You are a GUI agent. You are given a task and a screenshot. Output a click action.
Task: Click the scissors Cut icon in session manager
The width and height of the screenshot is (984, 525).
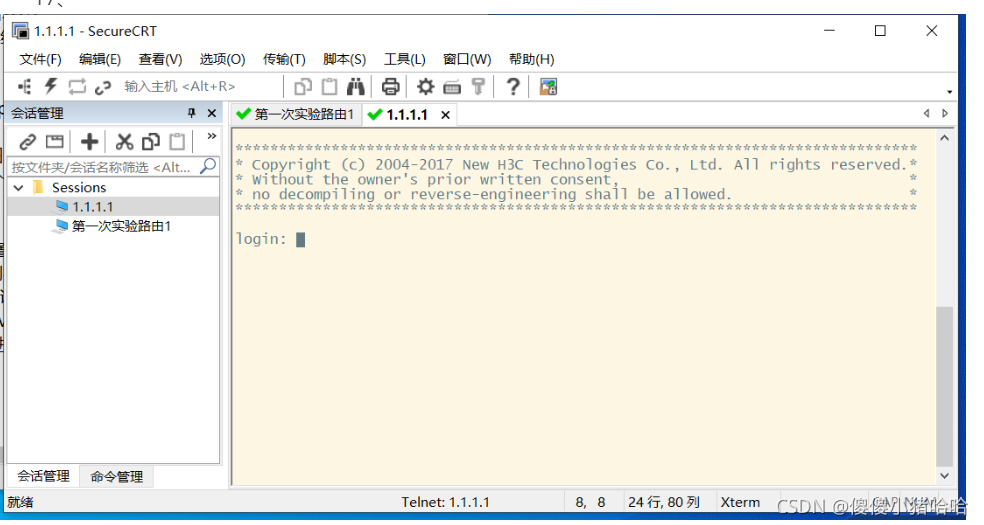coord(124,142)
